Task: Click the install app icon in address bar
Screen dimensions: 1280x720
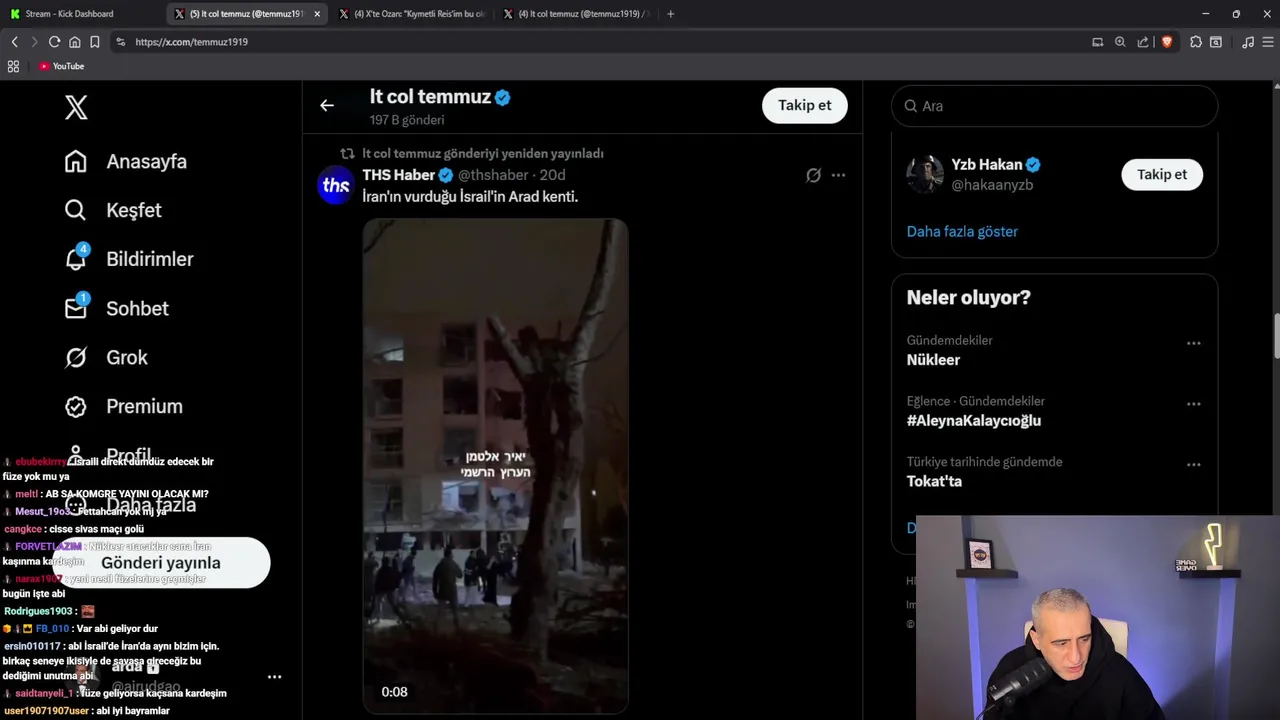Action: pos(1097,42)
